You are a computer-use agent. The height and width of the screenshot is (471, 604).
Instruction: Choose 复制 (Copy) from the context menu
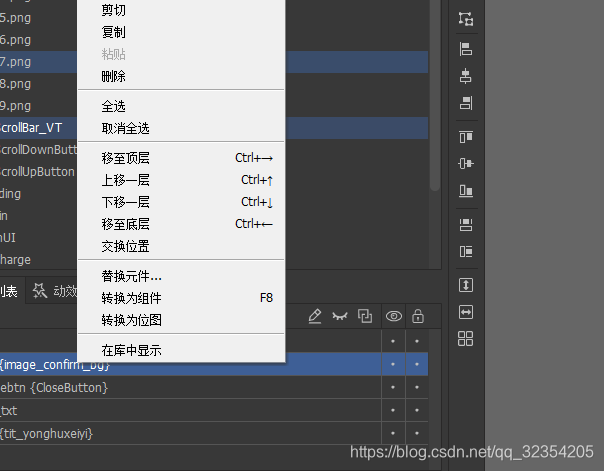[181, 32]
